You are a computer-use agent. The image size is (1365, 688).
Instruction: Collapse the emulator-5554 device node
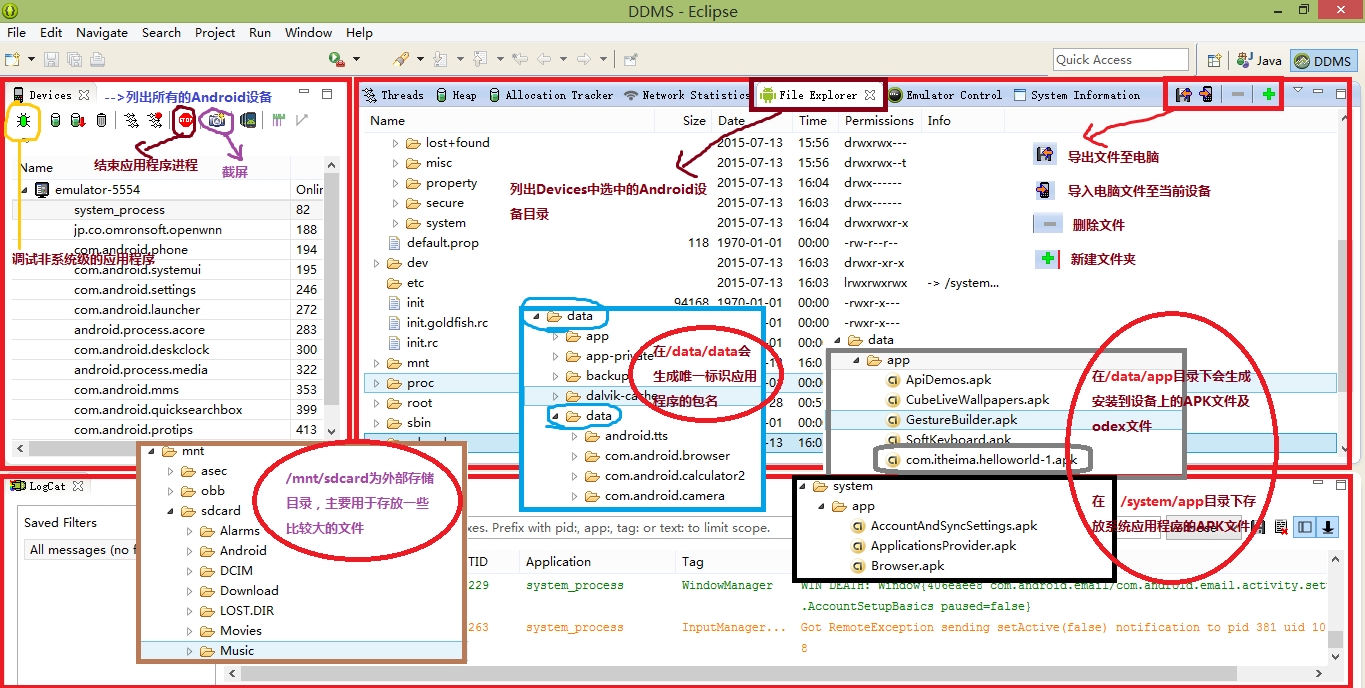pyautogui.click(x=24, y=190)
